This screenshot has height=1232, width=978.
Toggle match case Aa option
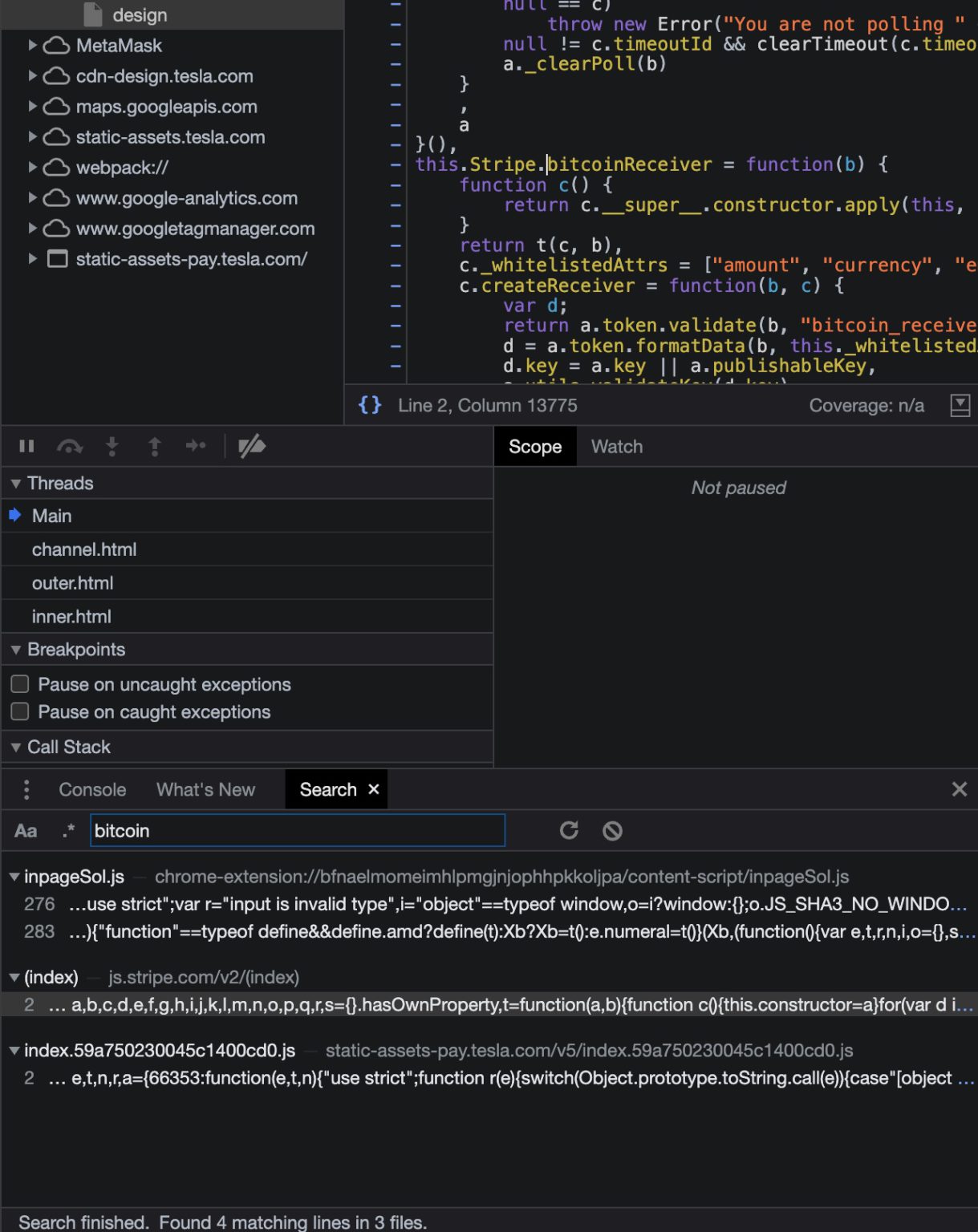[x=26, y=831]
